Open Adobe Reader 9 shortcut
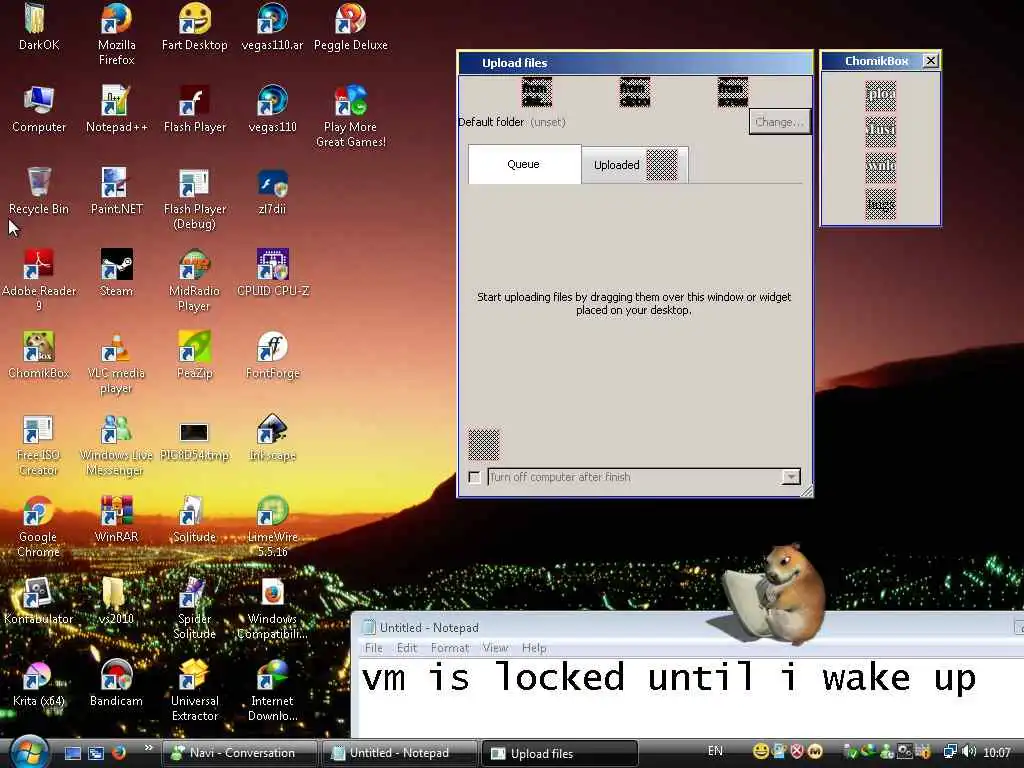The height and width of the screenshot is (768, 1024). click(x=39, y=280)
